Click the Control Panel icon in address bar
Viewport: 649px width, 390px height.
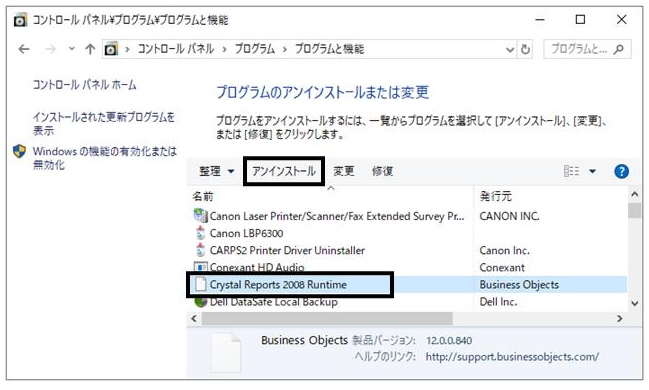[x=111, y=49]
